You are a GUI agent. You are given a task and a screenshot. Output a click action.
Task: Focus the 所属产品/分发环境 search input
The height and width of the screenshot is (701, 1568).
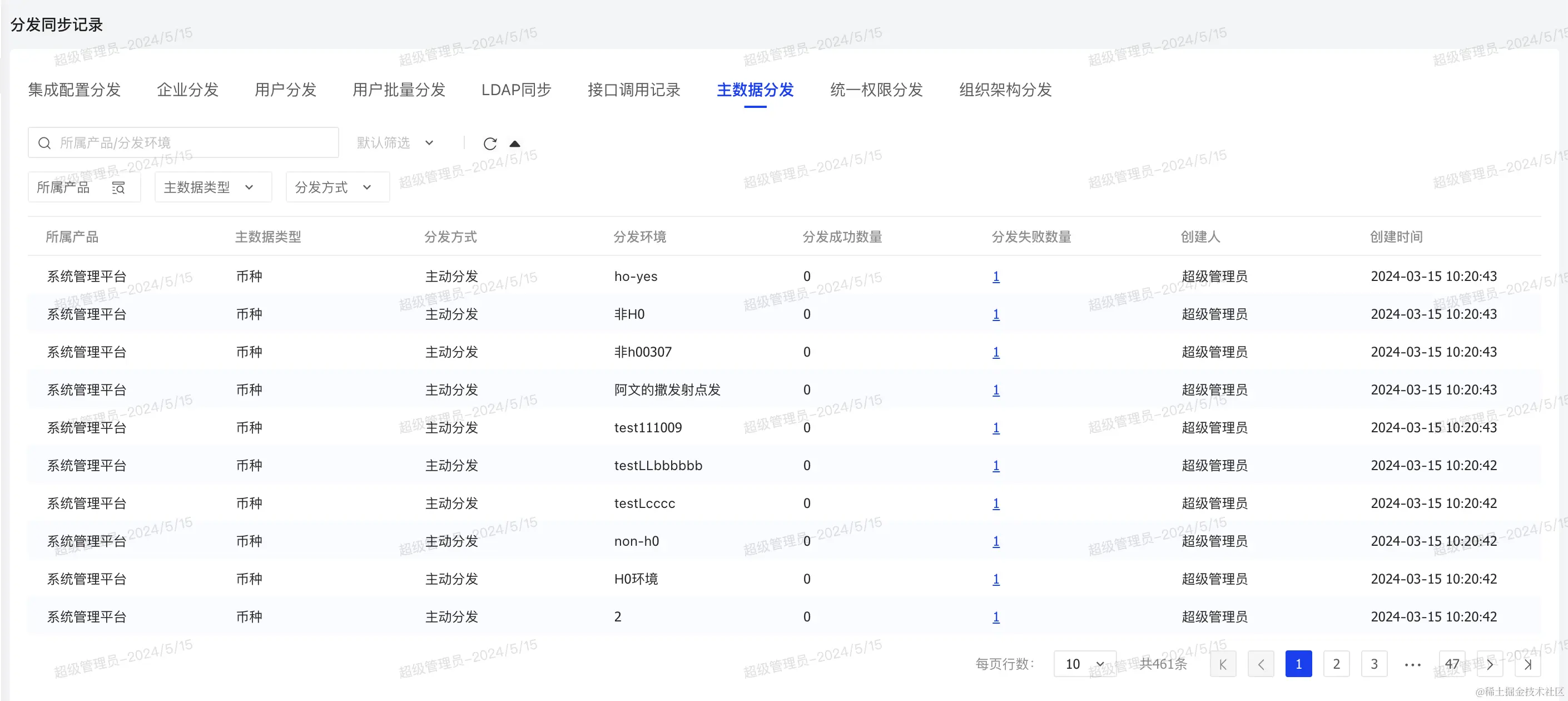[195, 143]
